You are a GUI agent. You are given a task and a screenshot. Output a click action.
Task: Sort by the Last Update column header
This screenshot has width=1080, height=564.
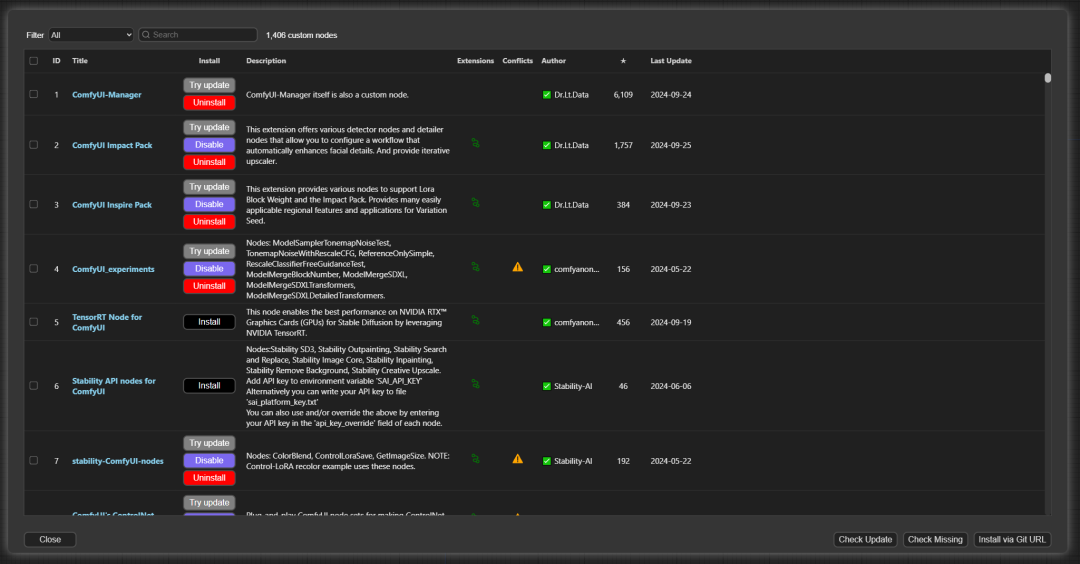670,61
